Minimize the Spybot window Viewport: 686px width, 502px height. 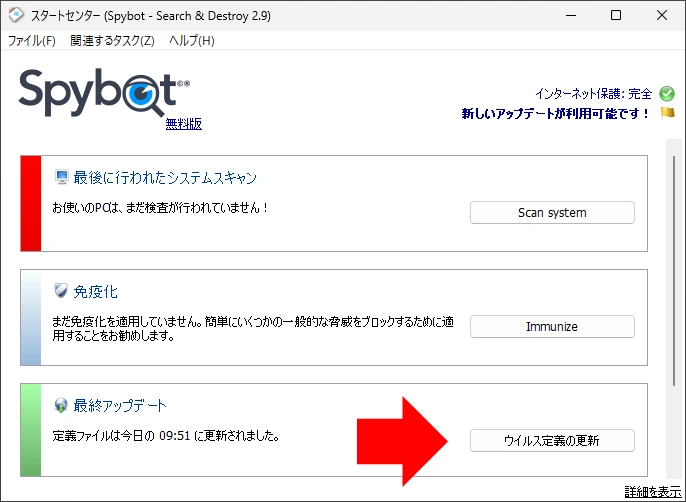pyautogui.click(x=571, y=15)
